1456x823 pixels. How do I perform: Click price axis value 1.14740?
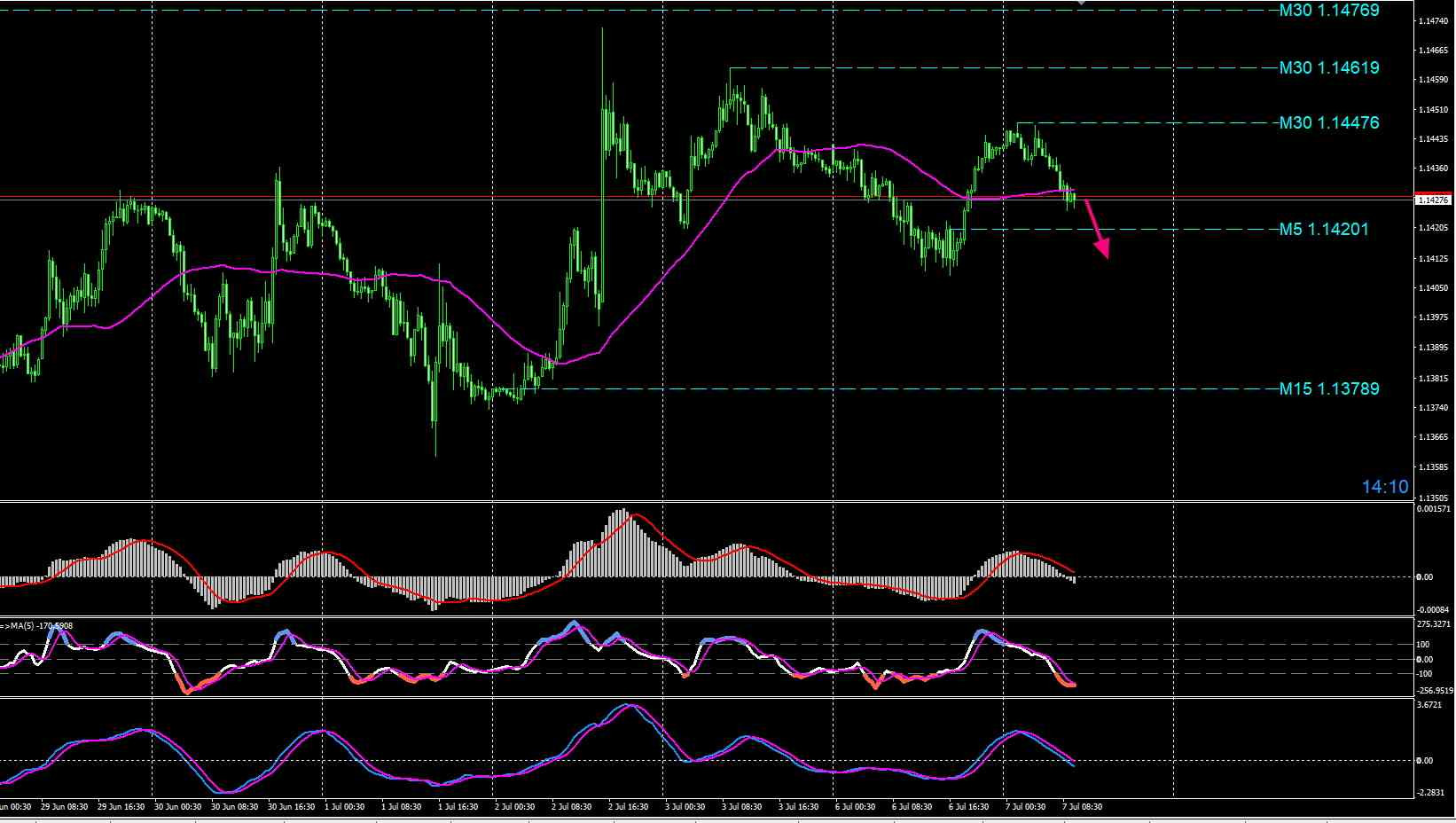tap(1433, 20)
